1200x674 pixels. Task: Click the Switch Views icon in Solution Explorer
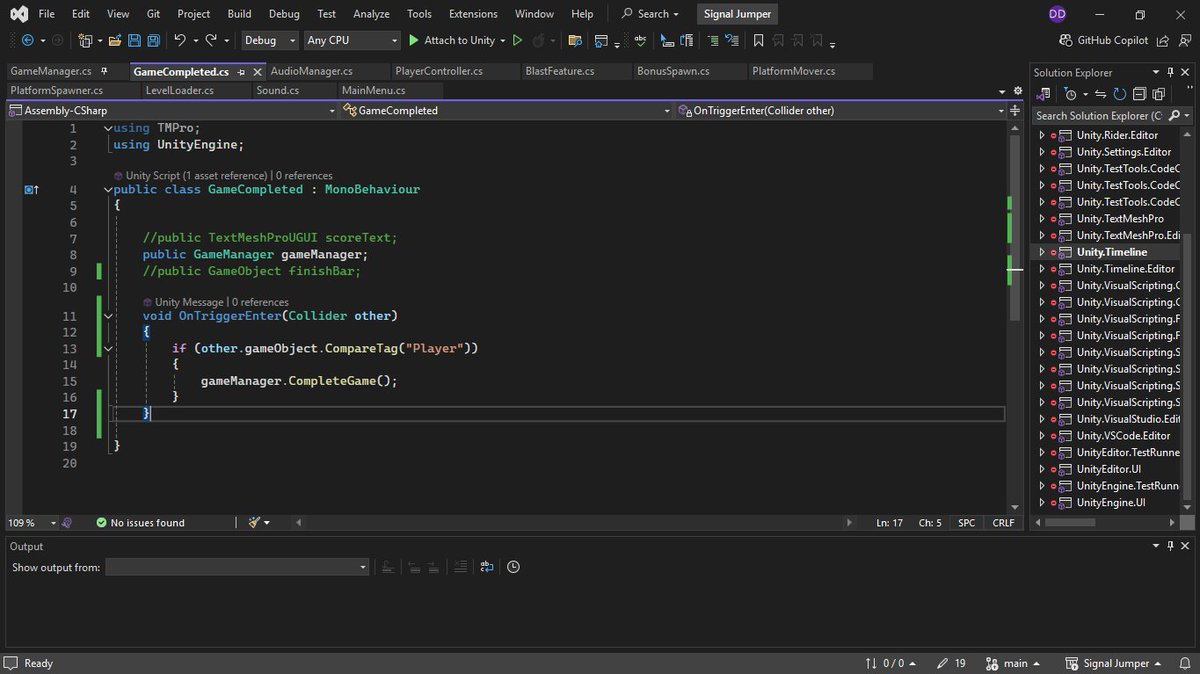[1043, 94]
